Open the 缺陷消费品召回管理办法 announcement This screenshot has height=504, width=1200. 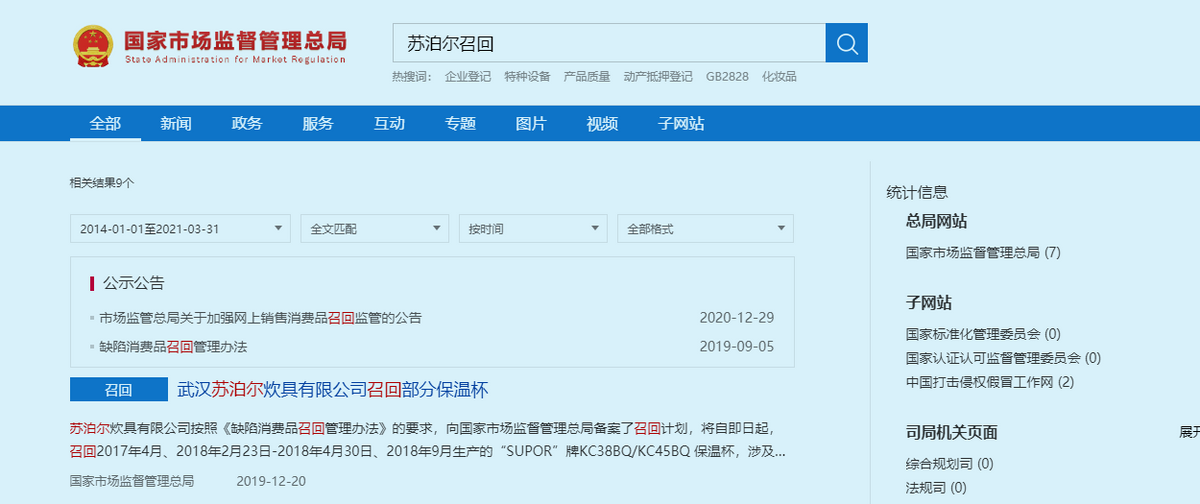coord(173,347)
